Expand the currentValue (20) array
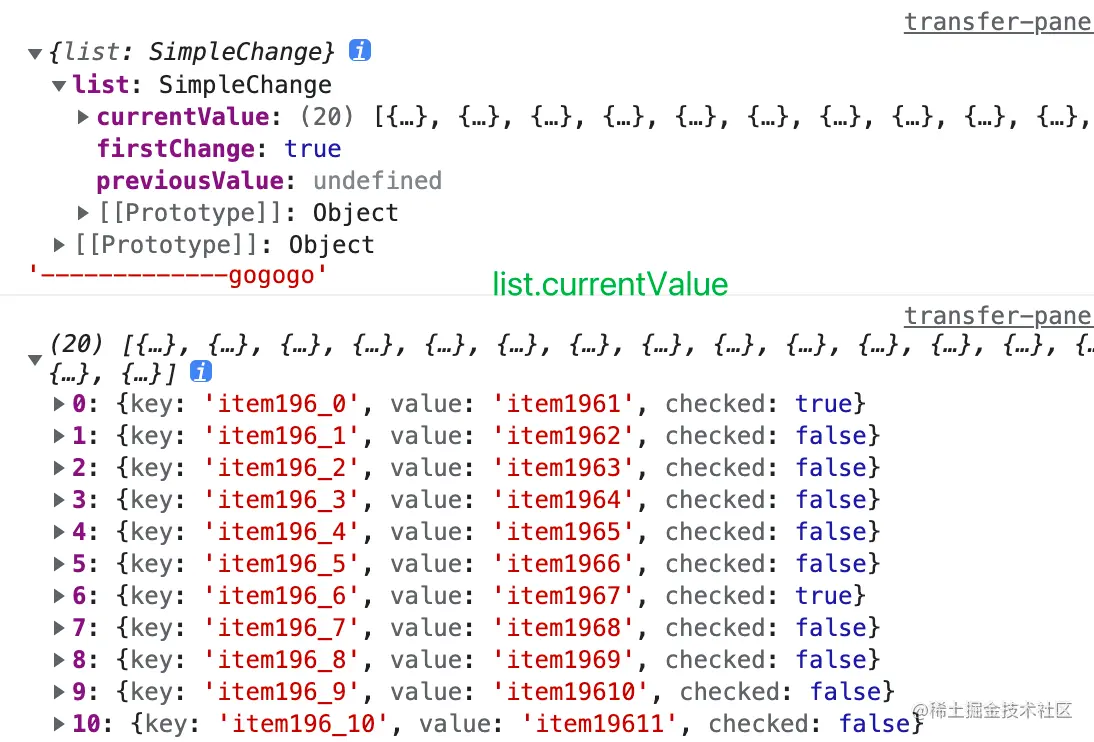 [83, 117]
